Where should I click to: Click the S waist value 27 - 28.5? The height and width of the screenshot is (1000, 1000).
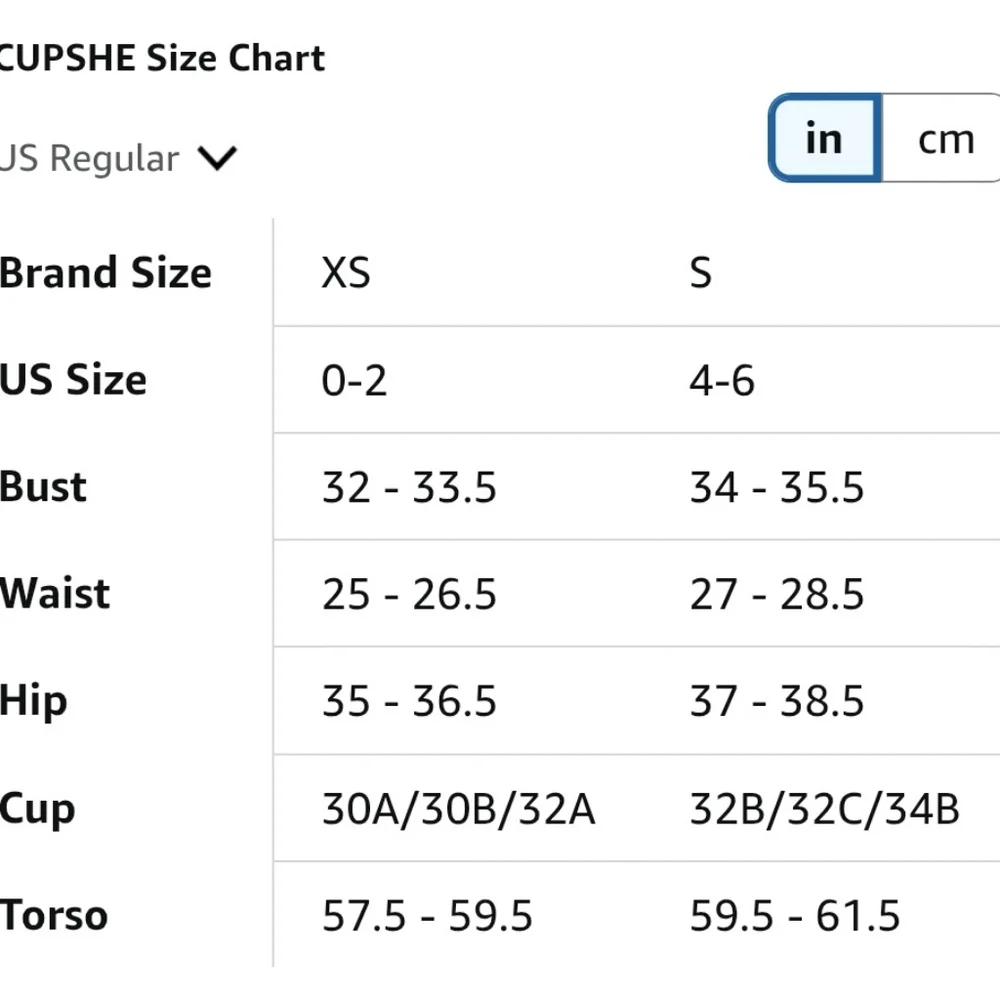tap(777, 595)
